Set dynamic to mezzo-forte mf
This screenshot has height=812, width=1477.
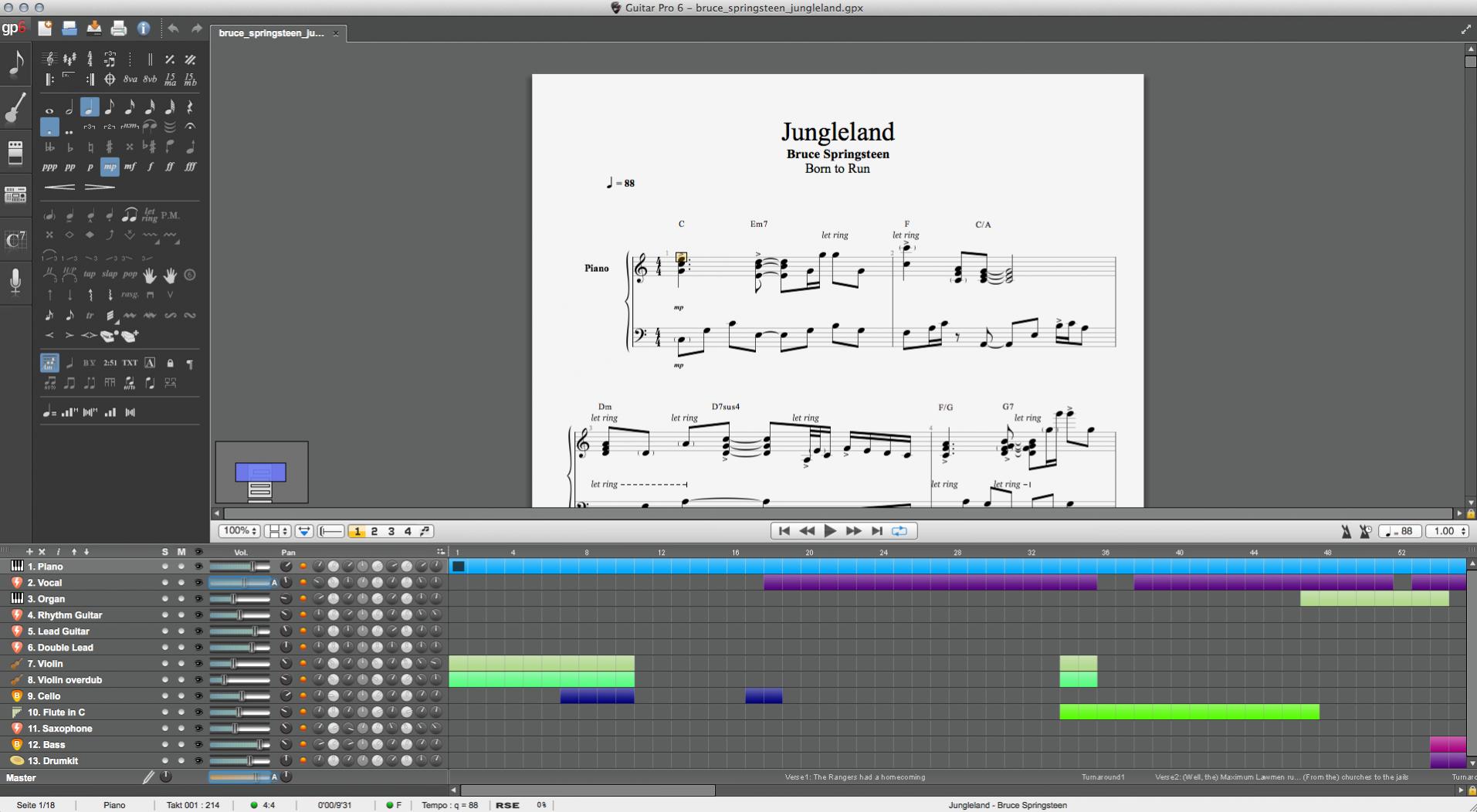click(x=130, y=167)
